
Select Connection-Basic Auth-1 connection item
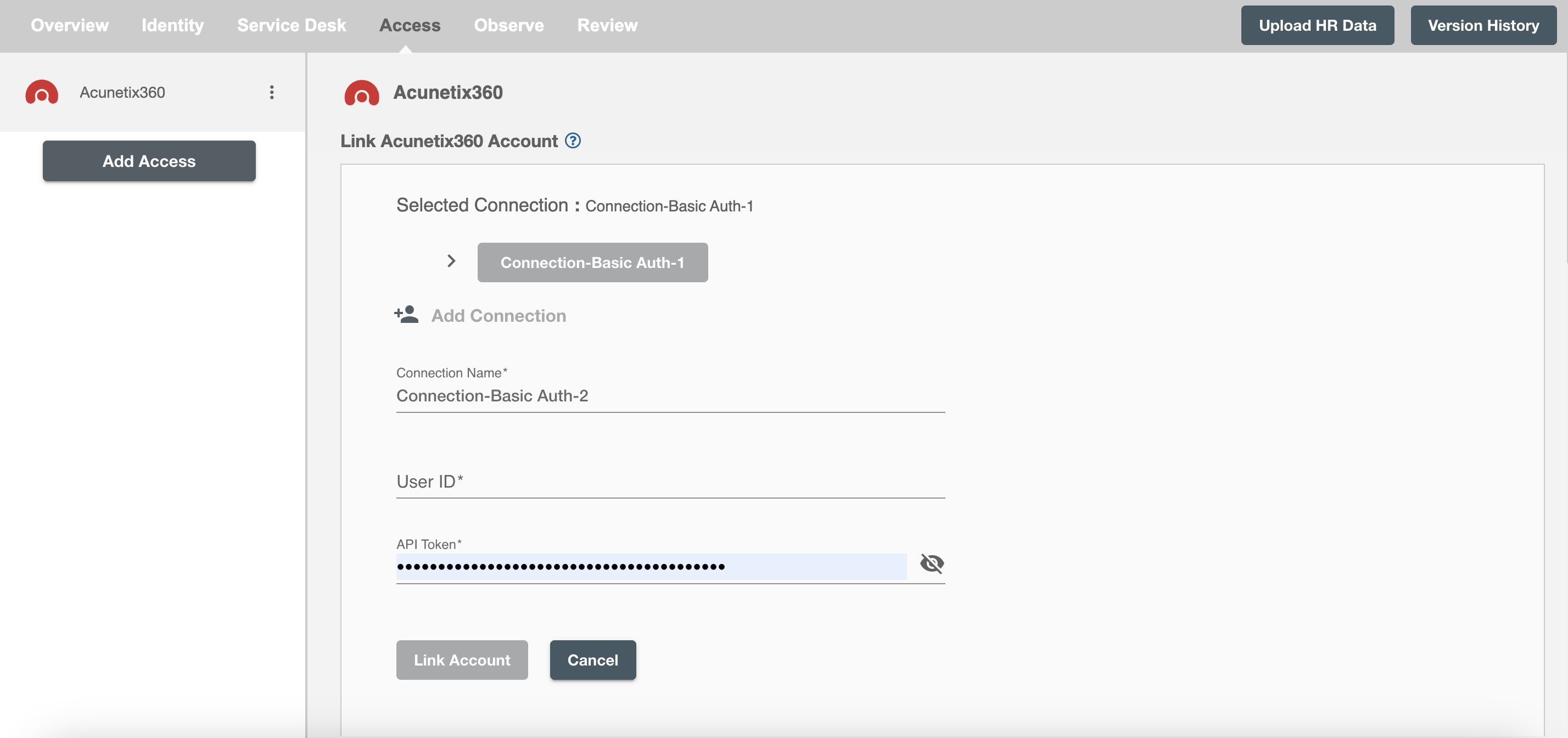593,261
